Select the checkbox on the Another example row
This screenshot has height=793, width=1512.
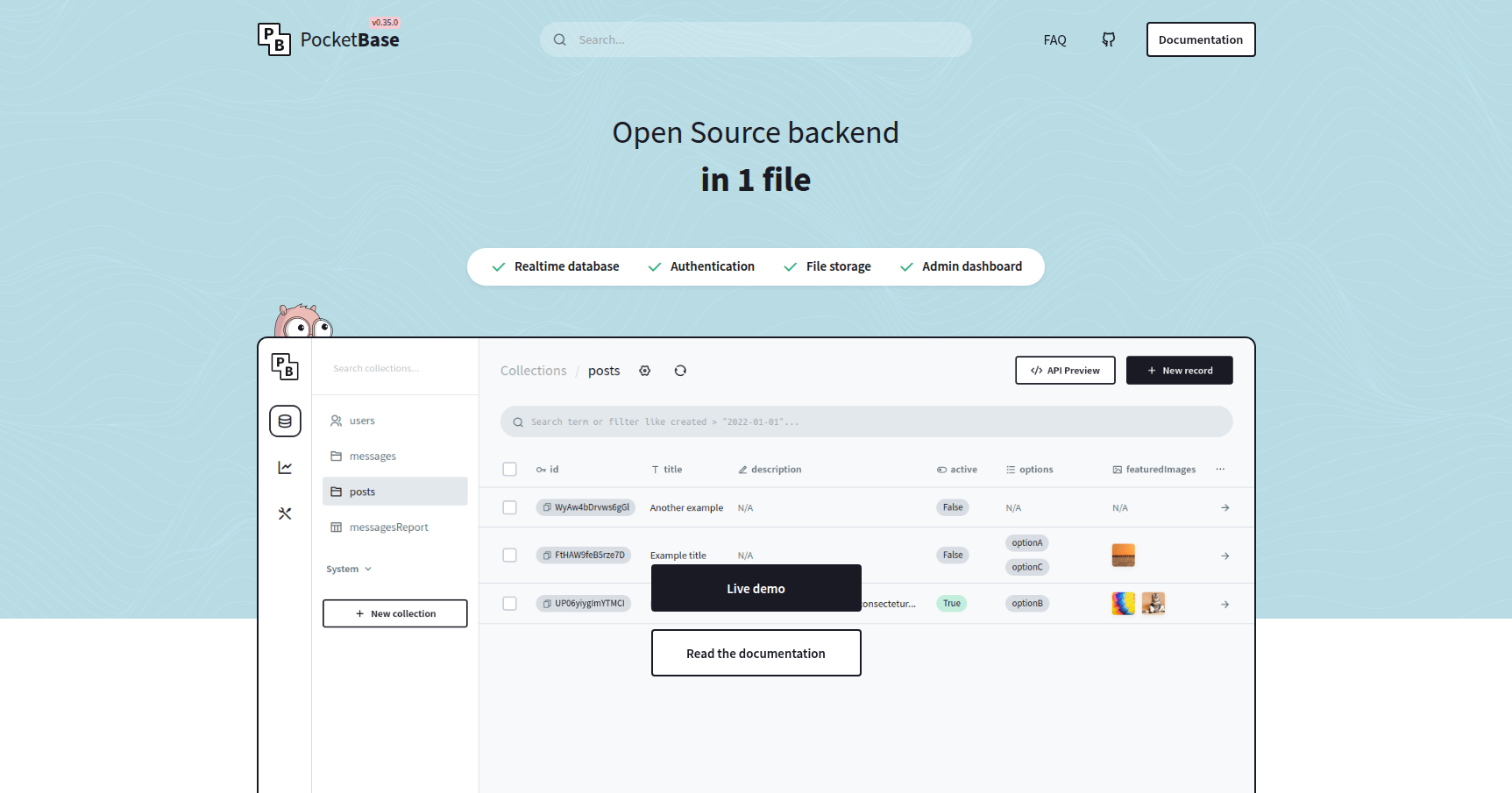[509, 506]
